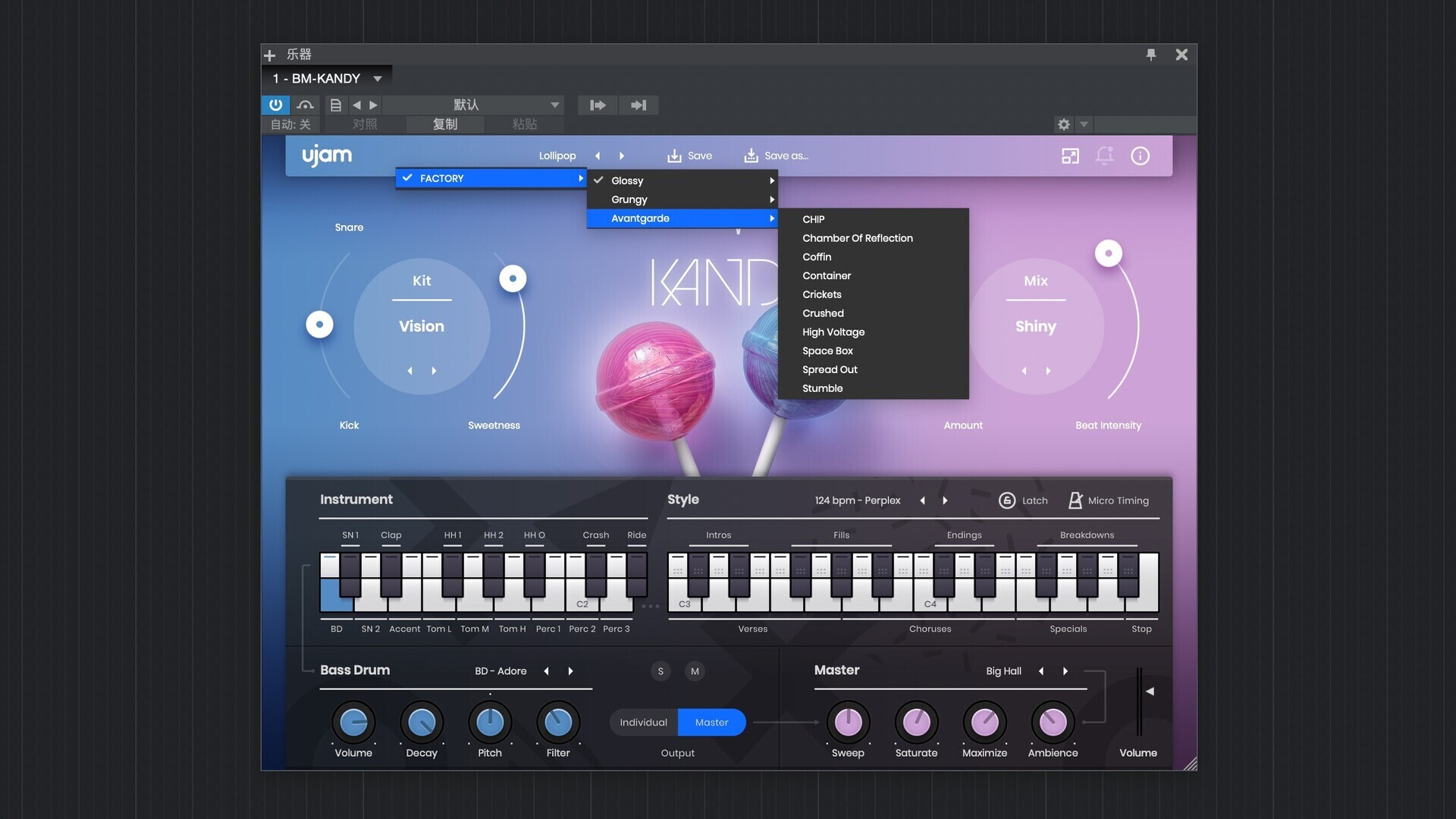This screenshot has width=1456, height=819.
Task: Open the plugin settings gear icon
Action: pos(1064,124)
